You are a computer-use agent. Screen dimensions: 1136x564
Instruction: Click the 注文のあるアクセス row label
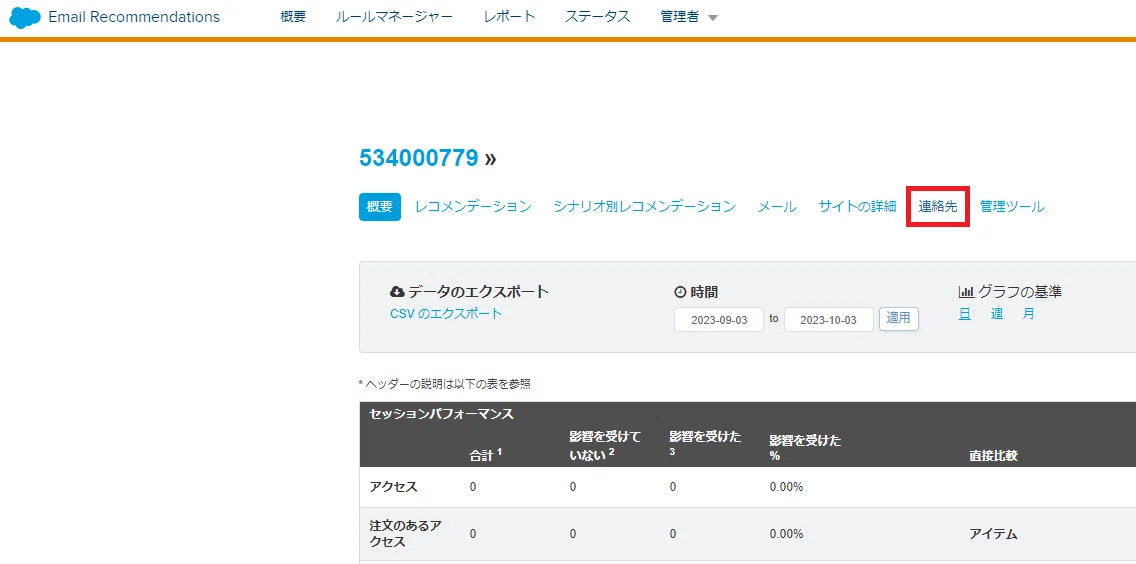click(406, 534)
